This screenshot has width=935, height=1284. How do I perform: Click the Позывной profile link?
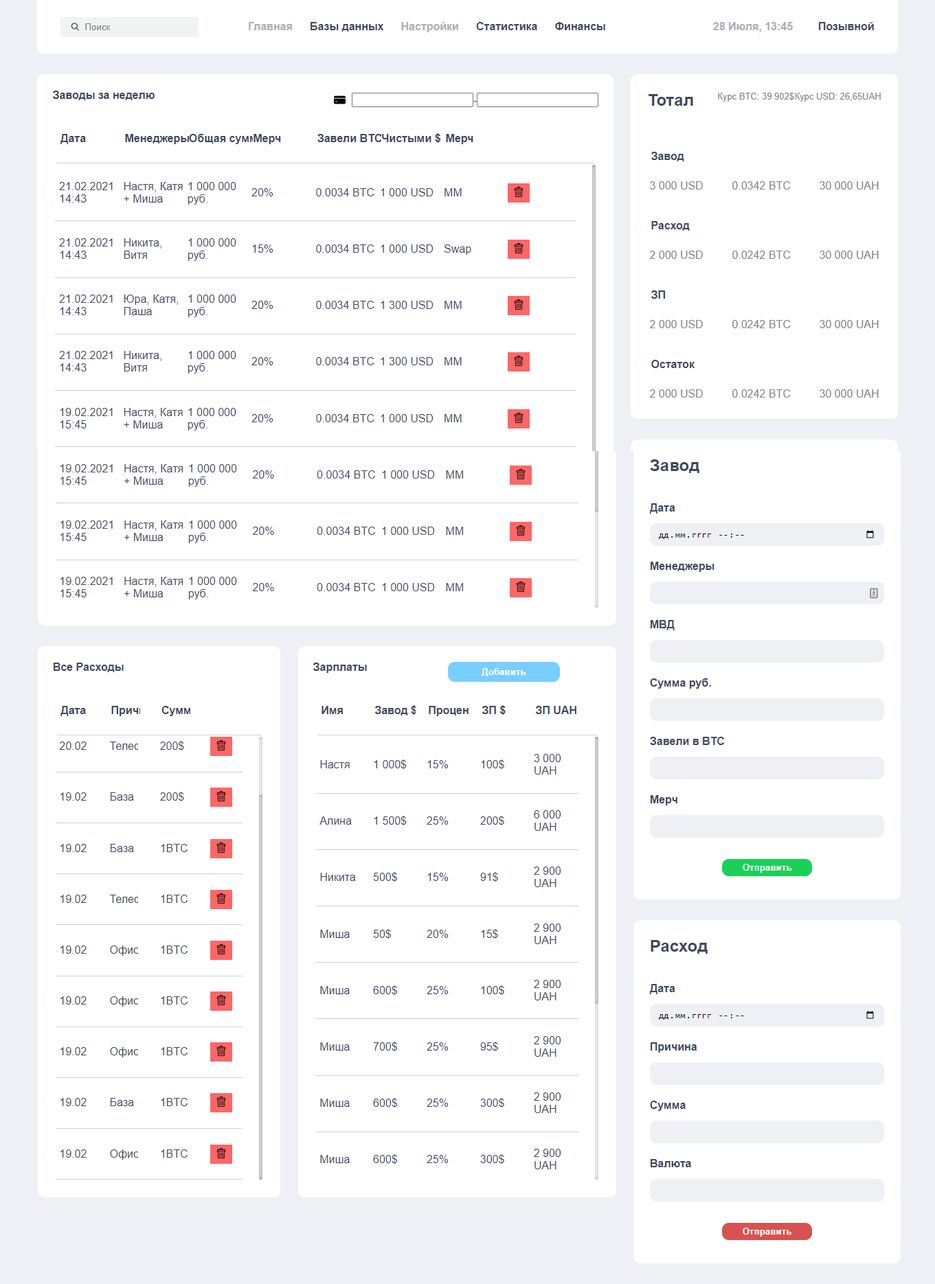click(x=845, y=27)
